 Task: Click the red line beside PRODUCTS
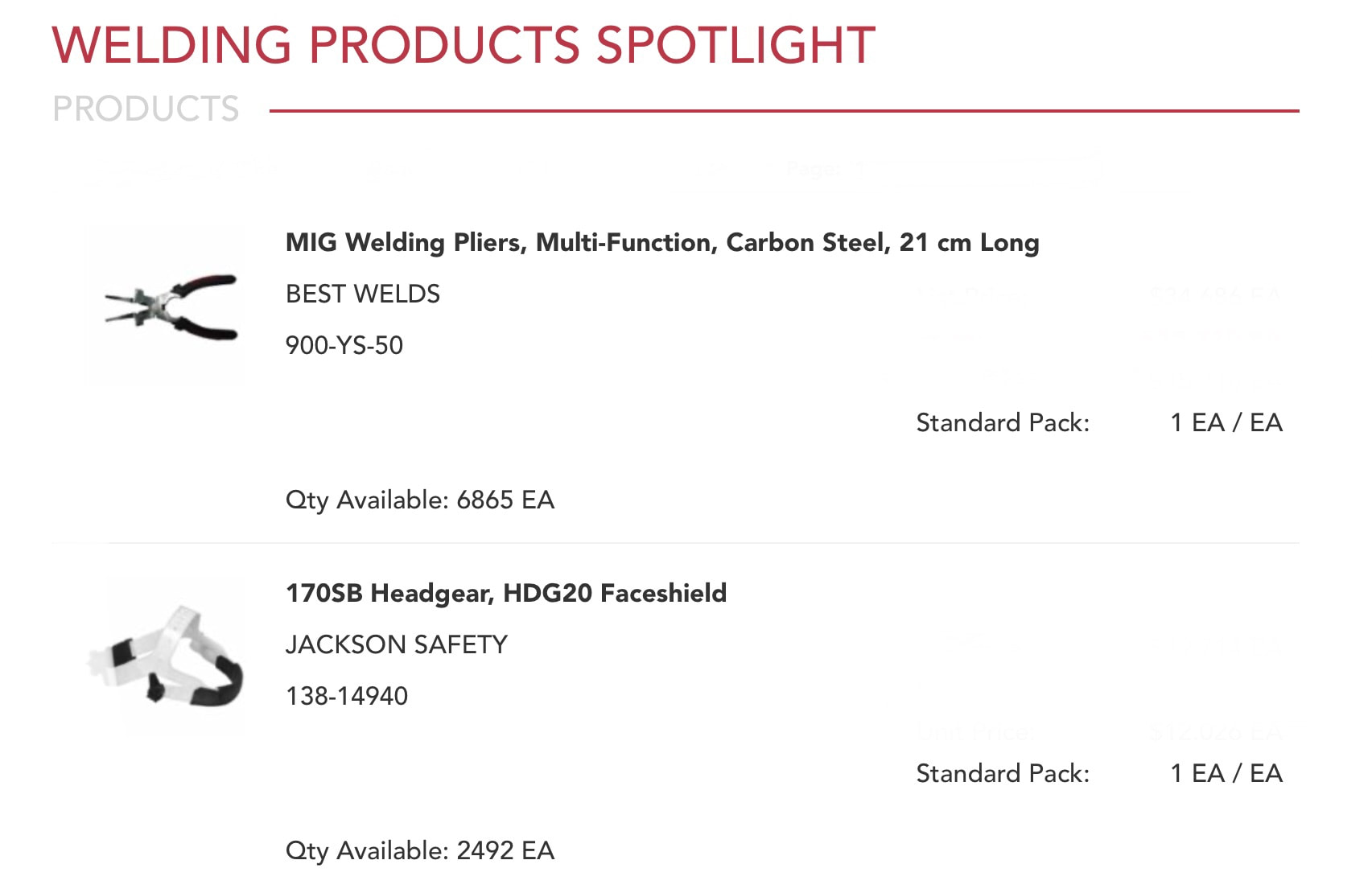785,111
